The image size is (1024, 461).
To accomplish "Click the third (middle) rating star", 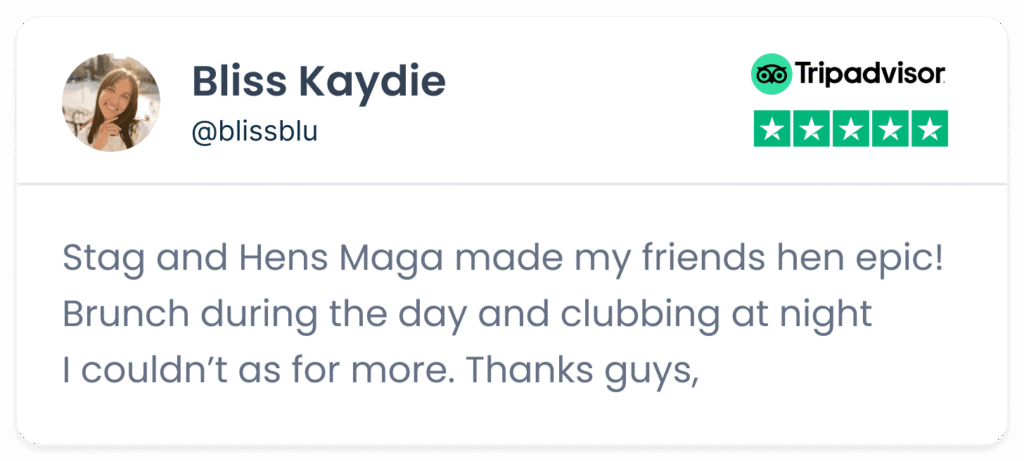I will [x=851, y=129].
